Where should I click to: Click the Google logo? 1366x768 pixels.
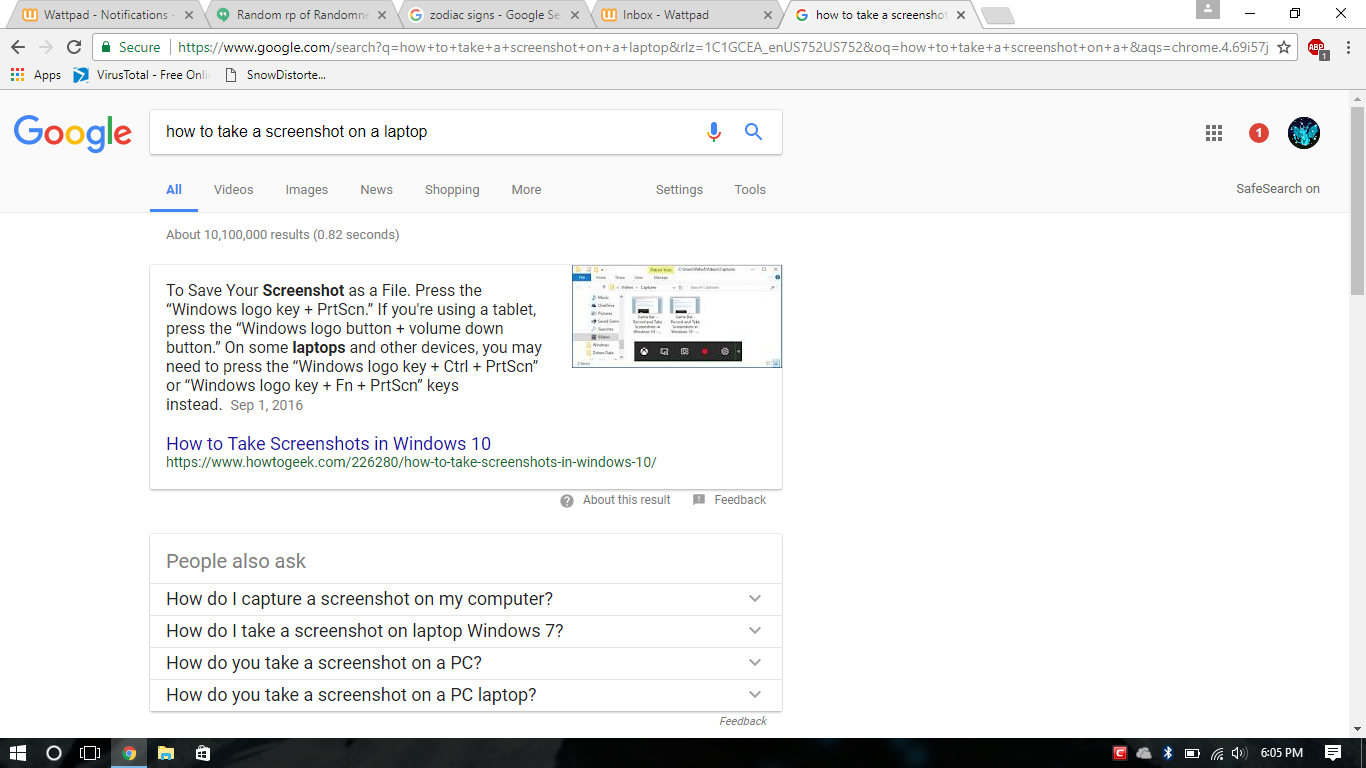coord(73,133)
